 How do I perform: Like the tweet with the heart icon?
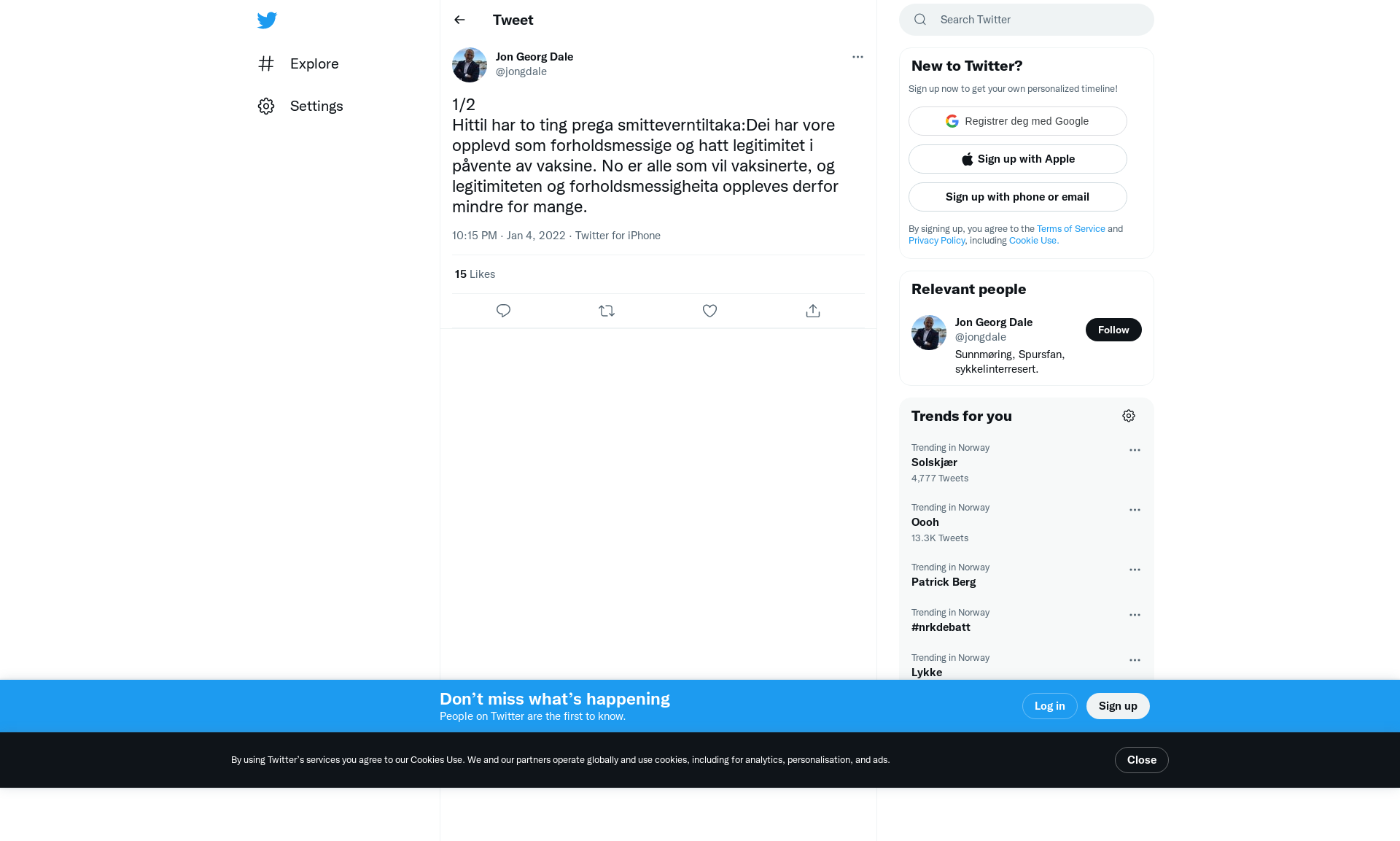709,311
